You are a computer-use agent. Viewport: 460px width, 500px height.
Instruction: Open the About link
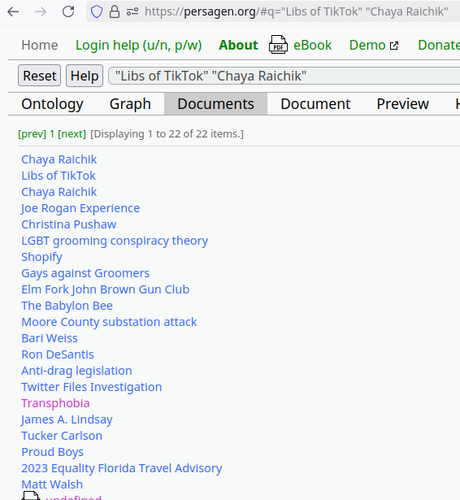coord(238,45)
